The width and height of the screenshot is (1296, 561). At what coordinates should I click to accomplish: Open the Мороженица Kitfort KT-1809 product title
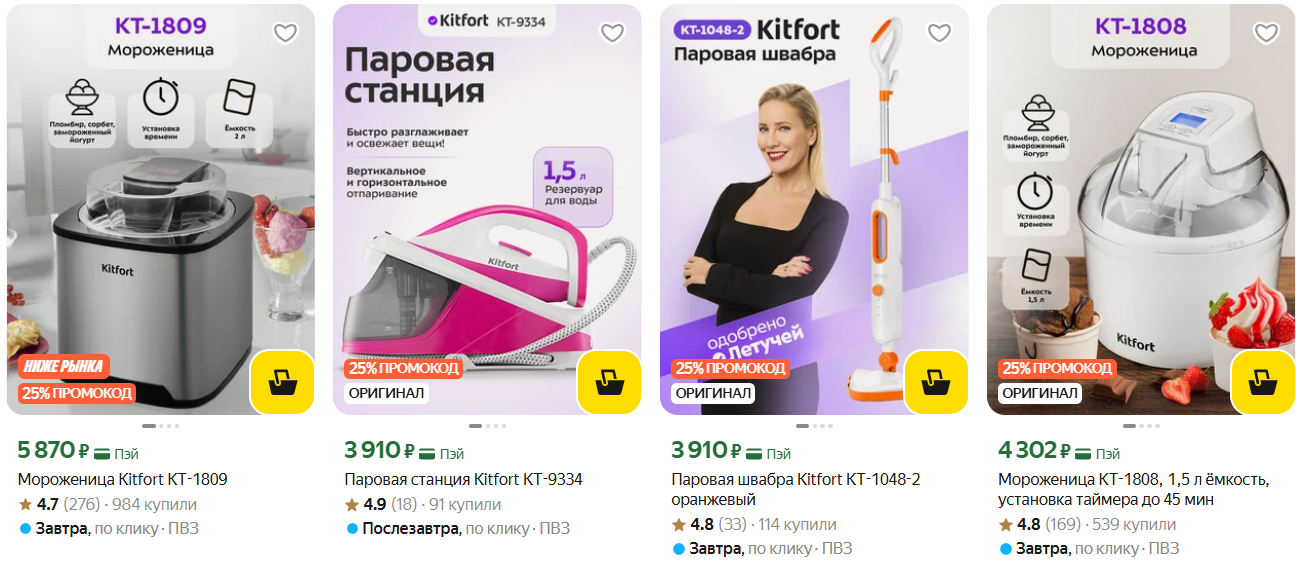tap(123, 479)
